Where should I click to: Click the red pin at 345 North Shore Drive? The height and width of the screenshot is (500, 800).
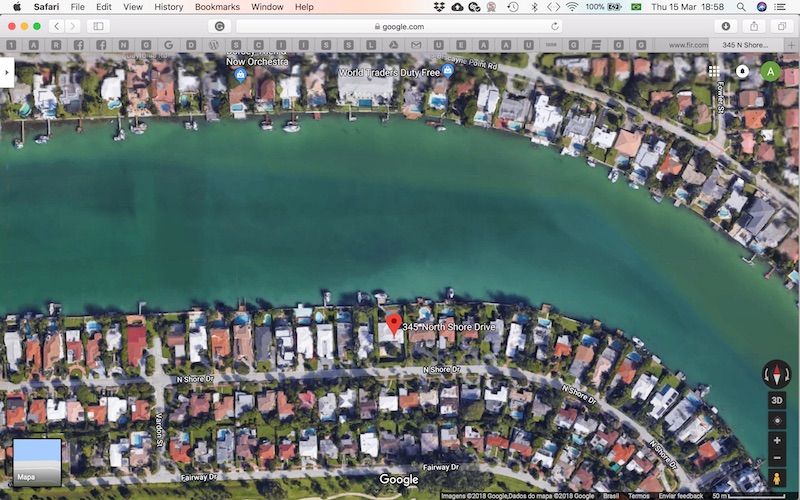click(393, 322)
